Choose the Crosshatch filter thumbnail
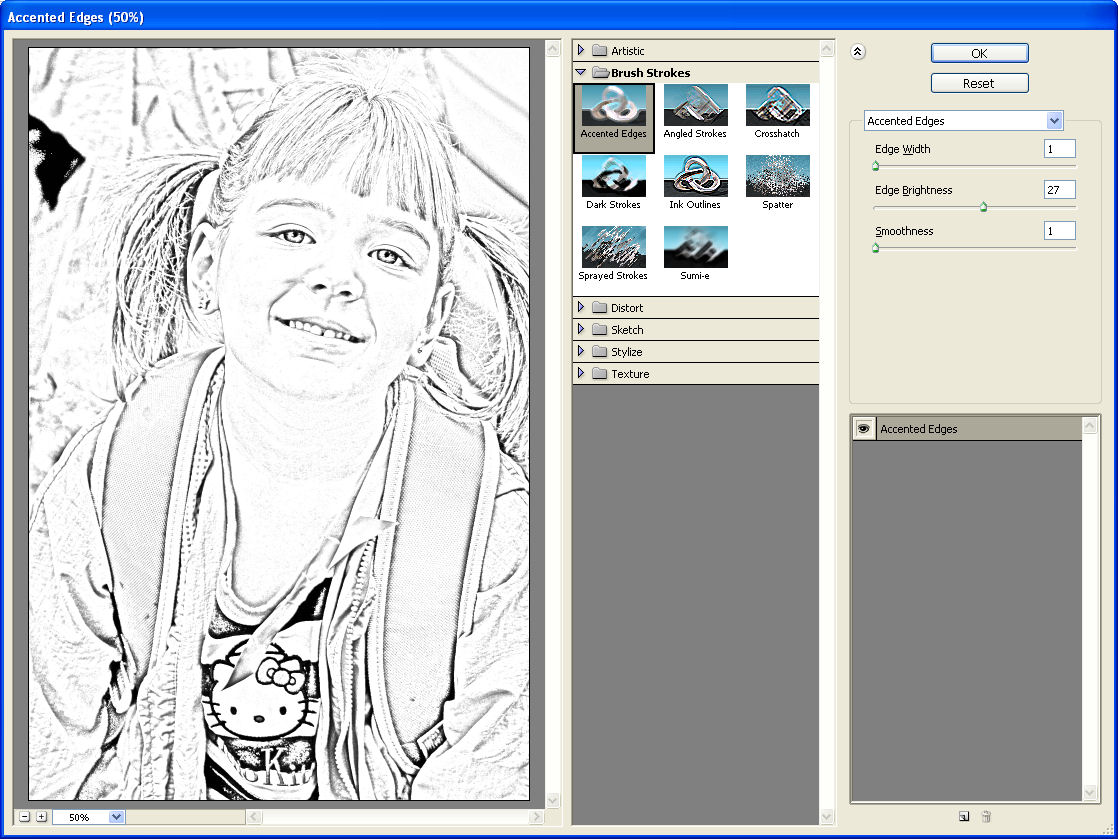The image size is (1118, 839). 777,105
